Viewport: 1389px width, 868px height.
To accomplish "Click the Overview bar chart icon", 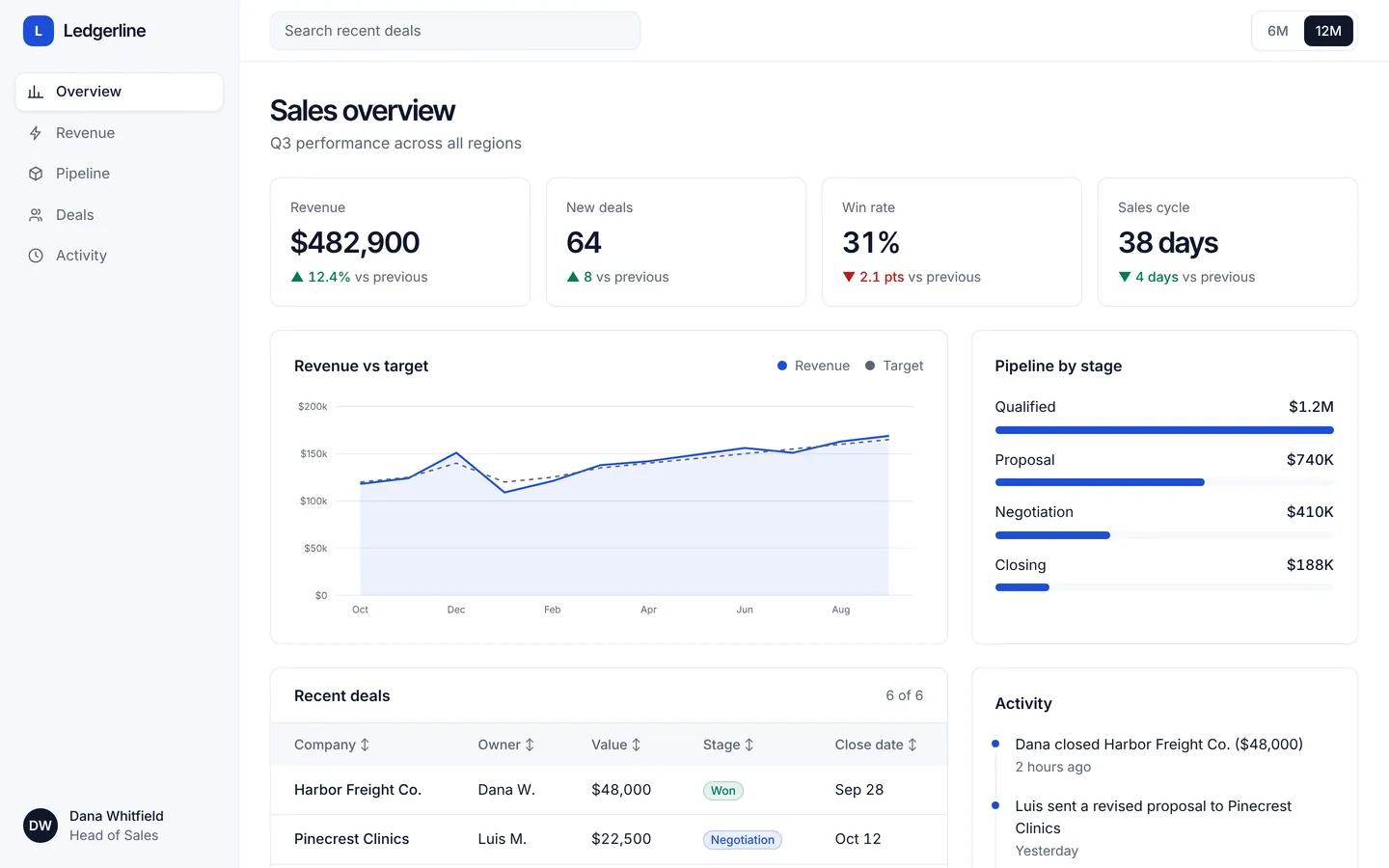I will pos(36,92).
